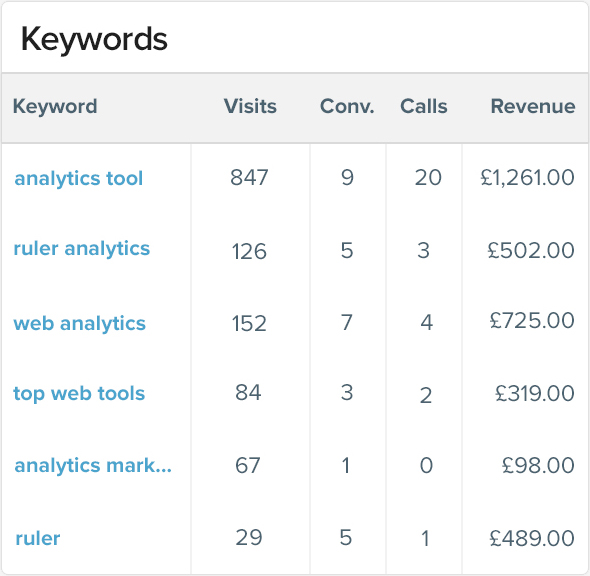Click the 152 visits cell

(x=249, y=324)
